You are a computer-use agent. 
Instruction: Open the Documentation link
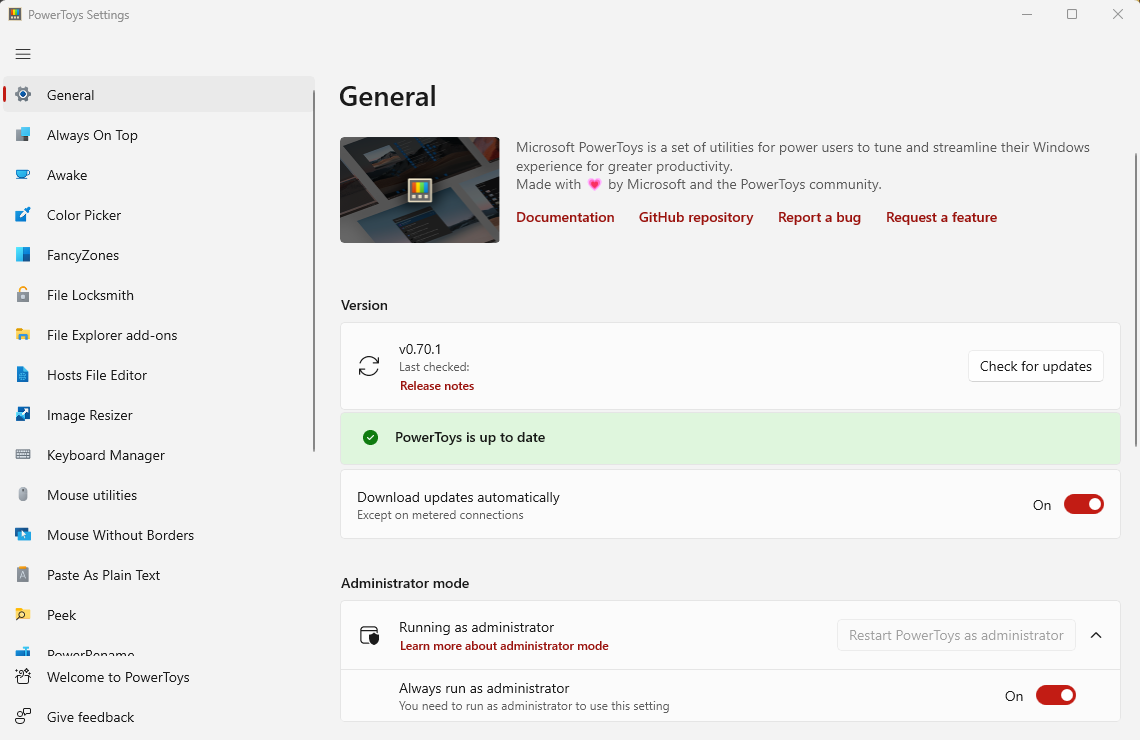coord(565,217)
